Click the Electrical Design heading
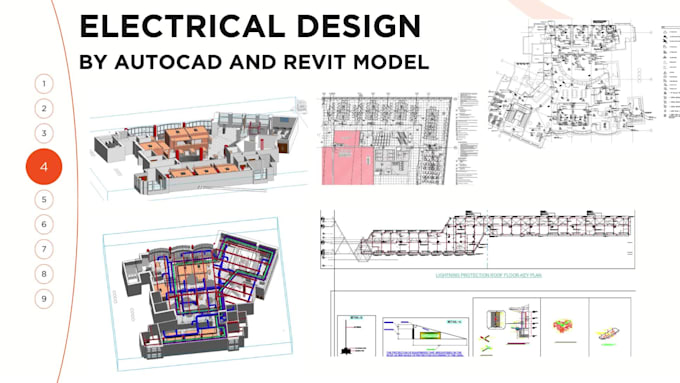The width and height of the screenshot is (680, 383). coord(250,26)
